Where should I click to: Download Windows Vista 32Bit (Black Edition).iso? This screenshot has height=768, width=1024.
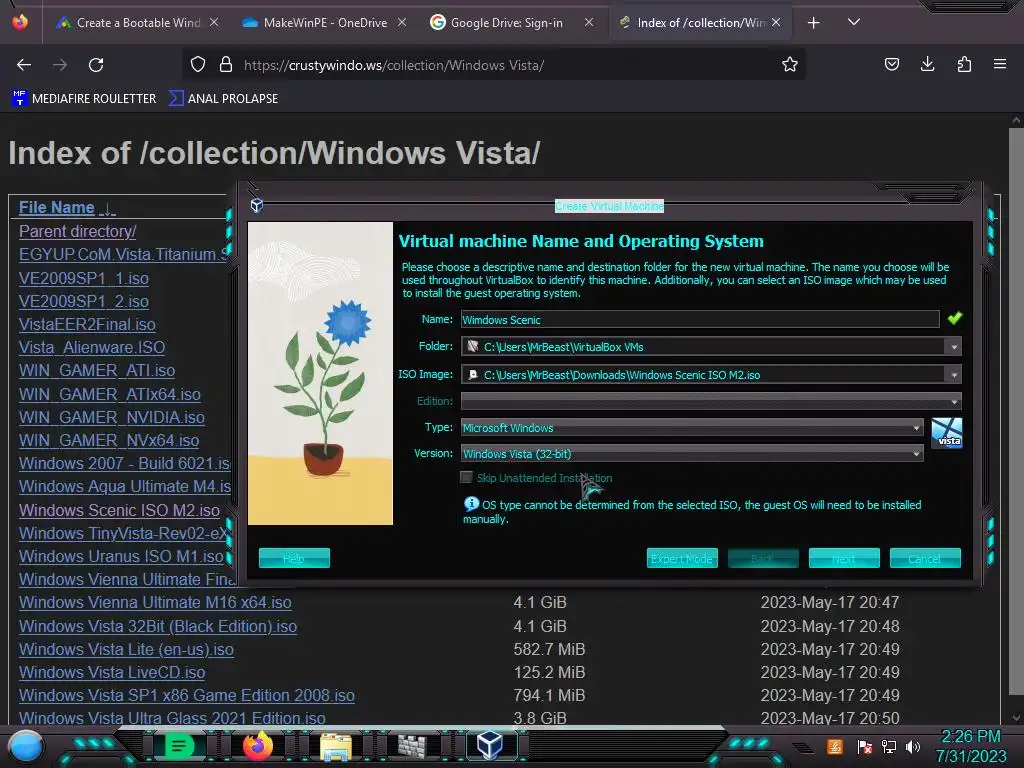pyautogui.click(x=158, y=626)
